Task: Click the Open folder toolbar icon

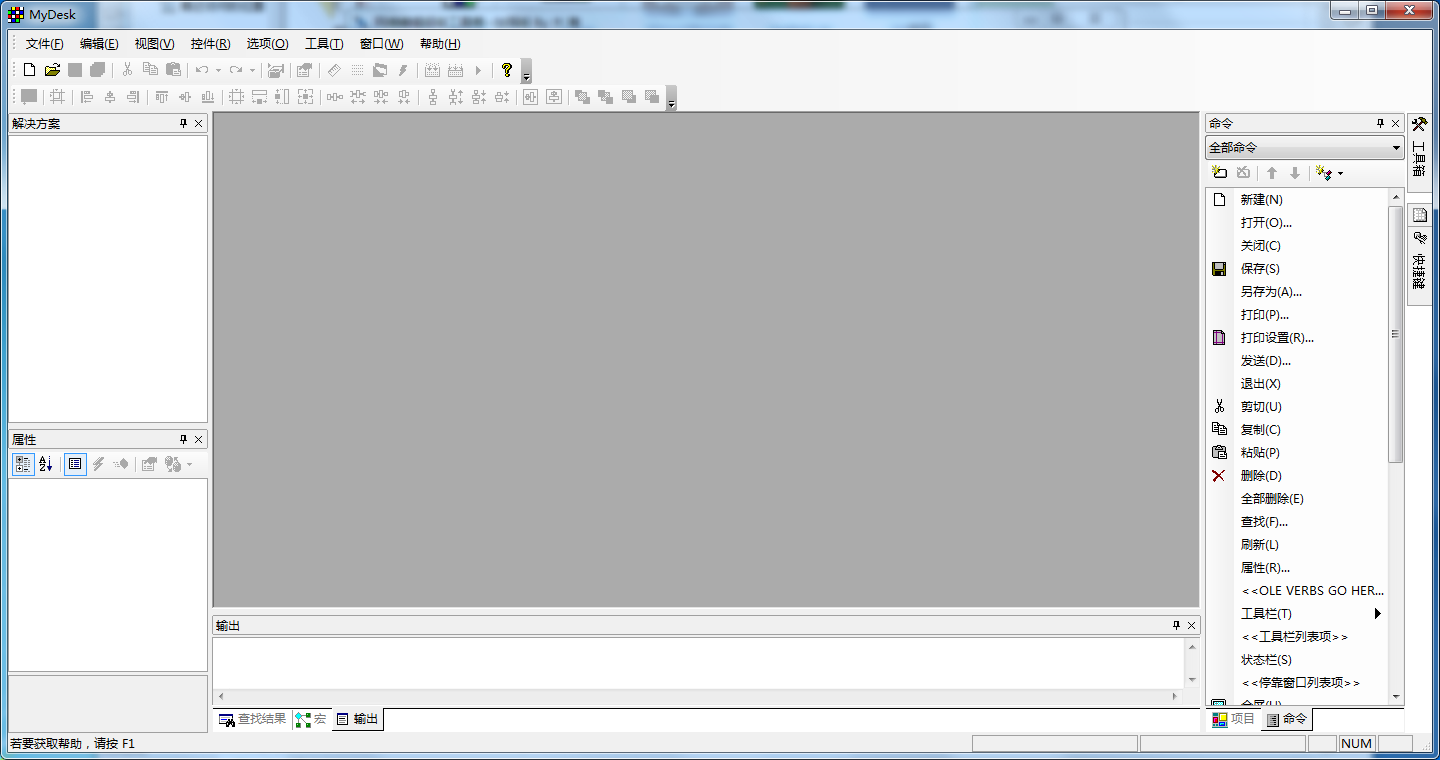Action: coord(52,70)
